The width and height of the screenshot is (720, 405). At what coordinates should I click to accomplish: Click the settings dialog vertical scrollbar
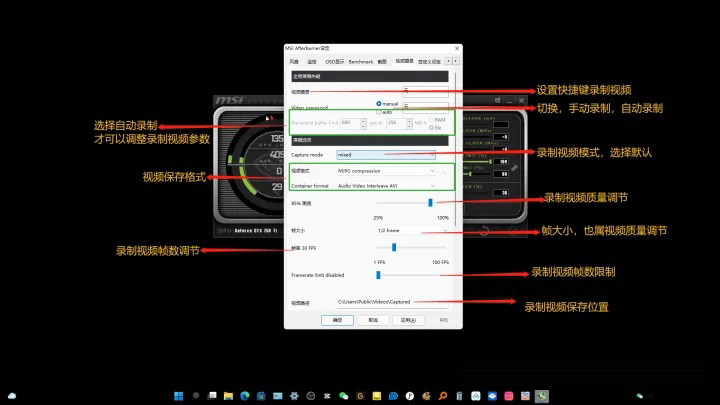coord(456,149)
